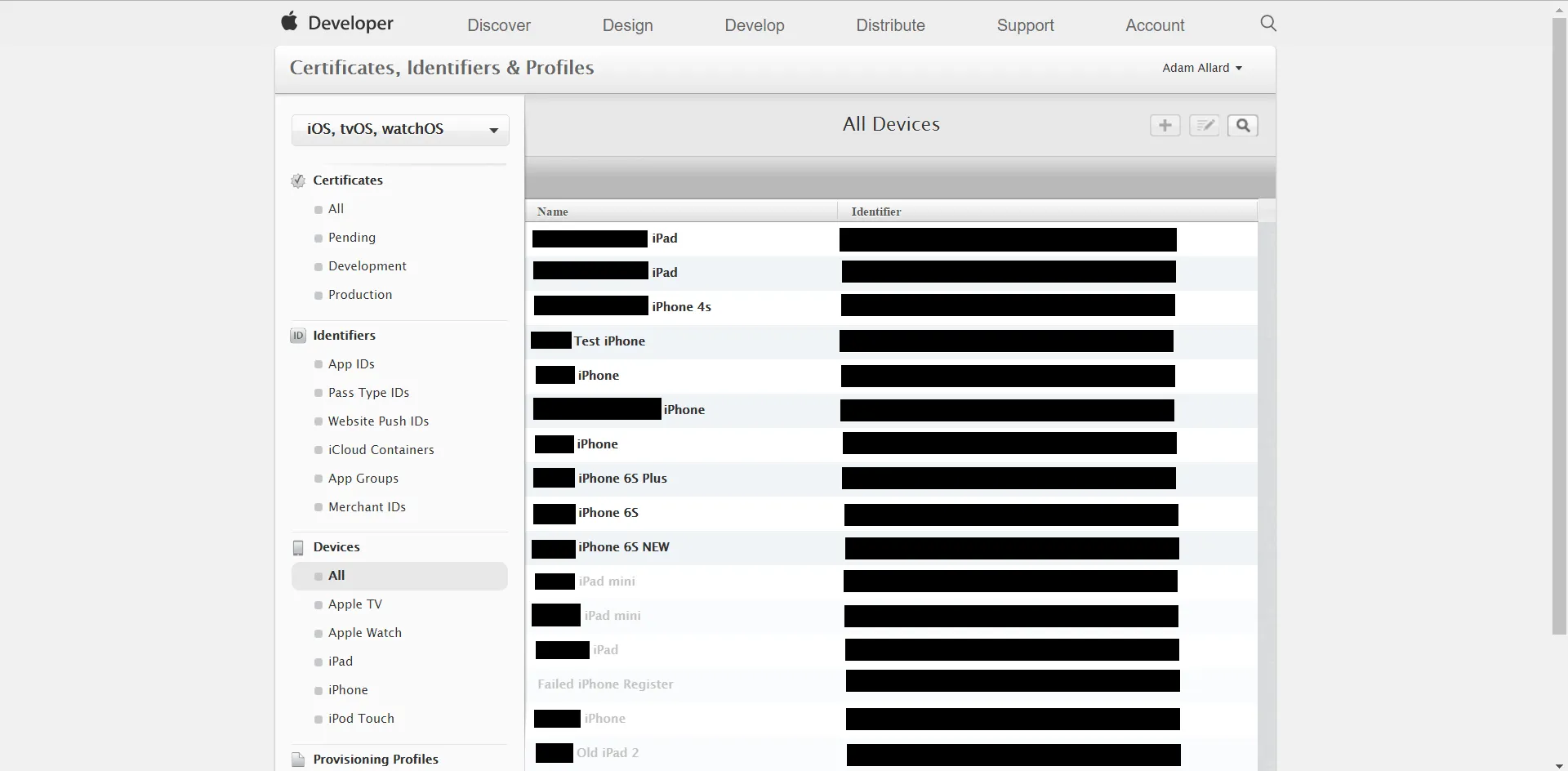The width and height of the screenshot is (1568, 771).
Task: Click the Certificates, Identifiers & Profiles title
Action: coord(442,68)
